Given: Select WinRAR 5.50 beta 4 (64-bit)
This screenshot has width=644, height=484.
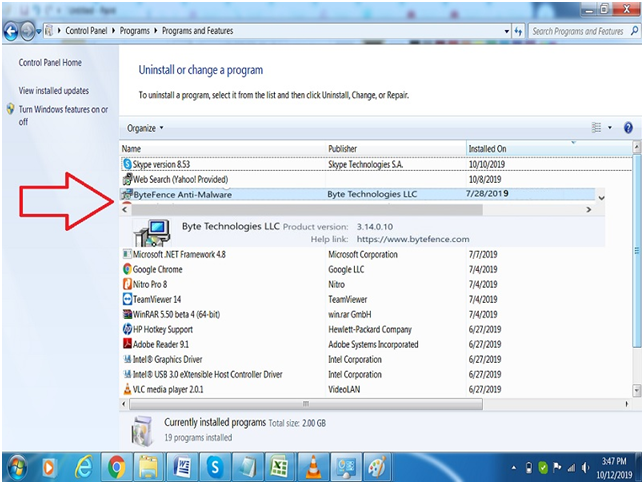Looking at the screenshot, I should [176, 315].
